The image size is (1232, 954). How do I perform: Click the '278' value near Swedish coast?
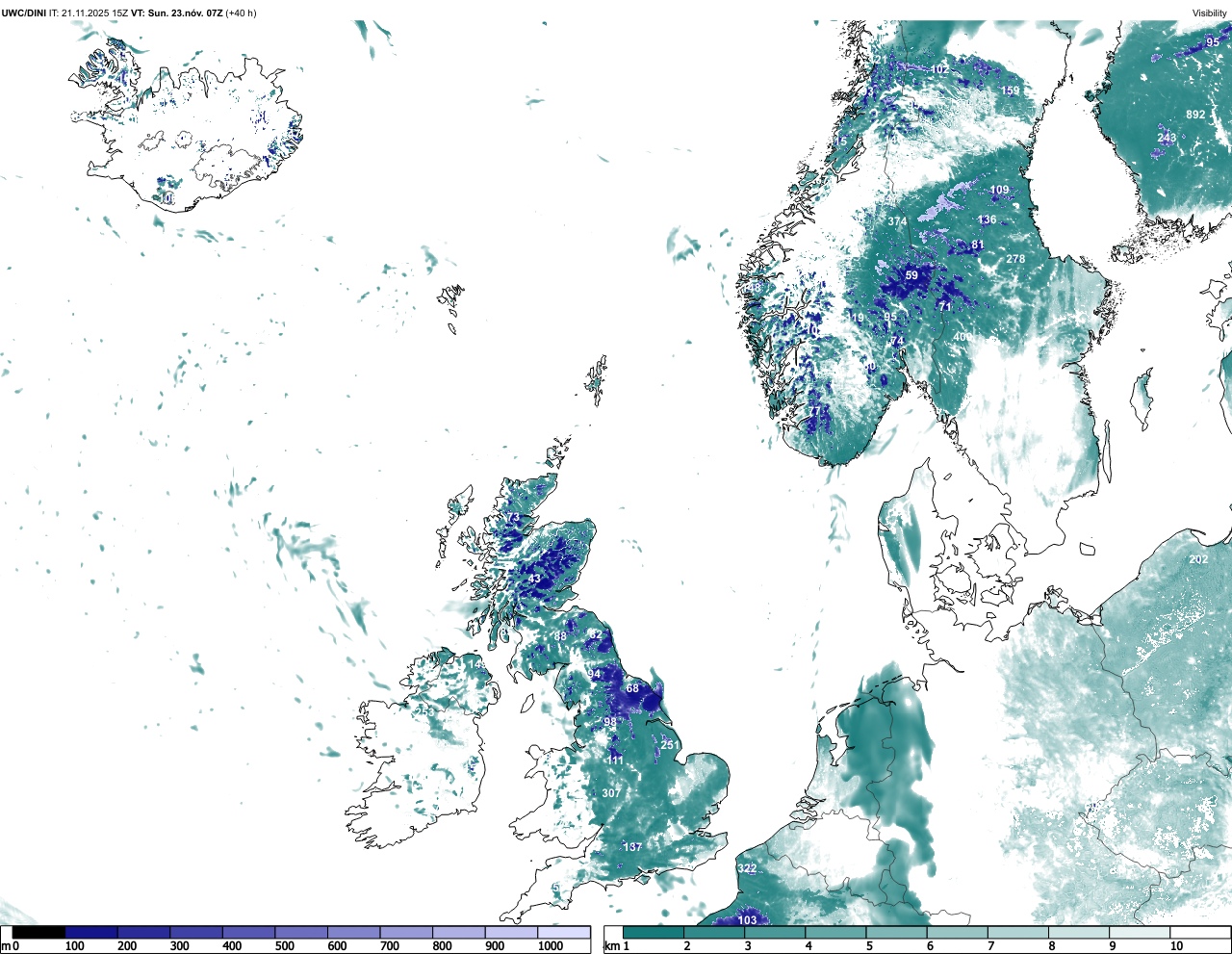(x=1015, y=259)
